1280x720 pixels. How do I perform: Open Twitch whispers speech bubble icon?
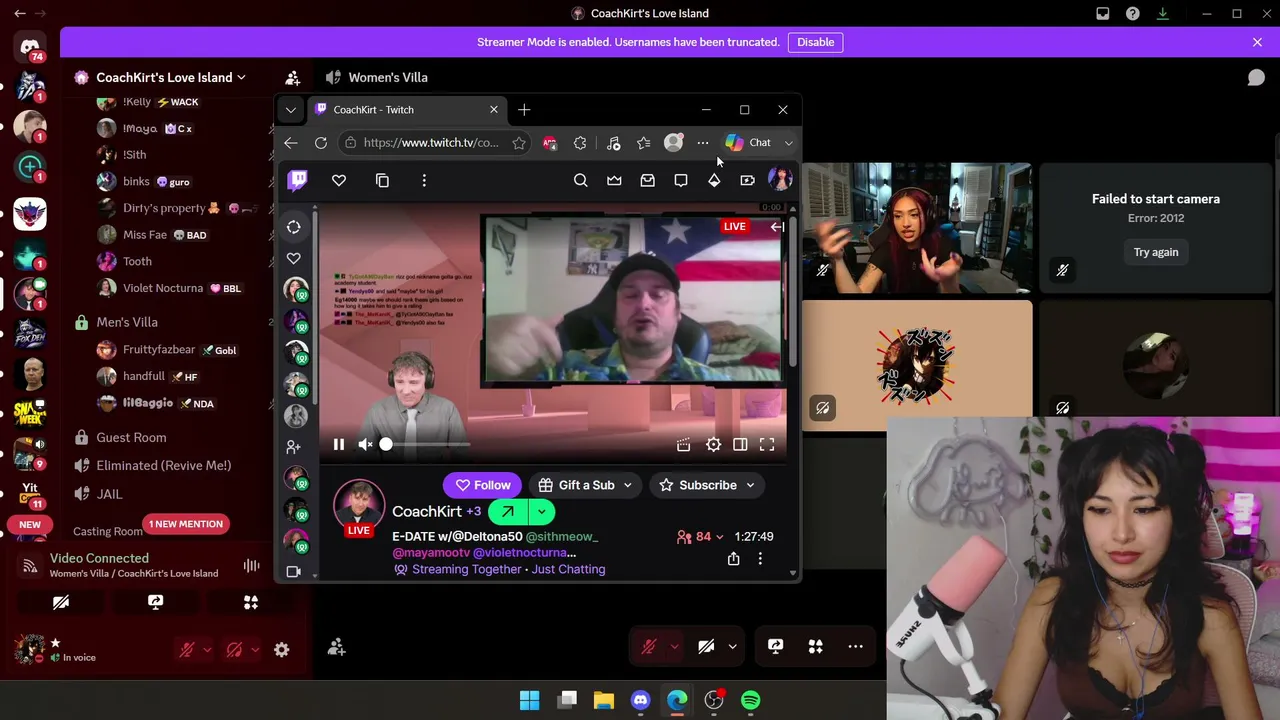(681, 180)
